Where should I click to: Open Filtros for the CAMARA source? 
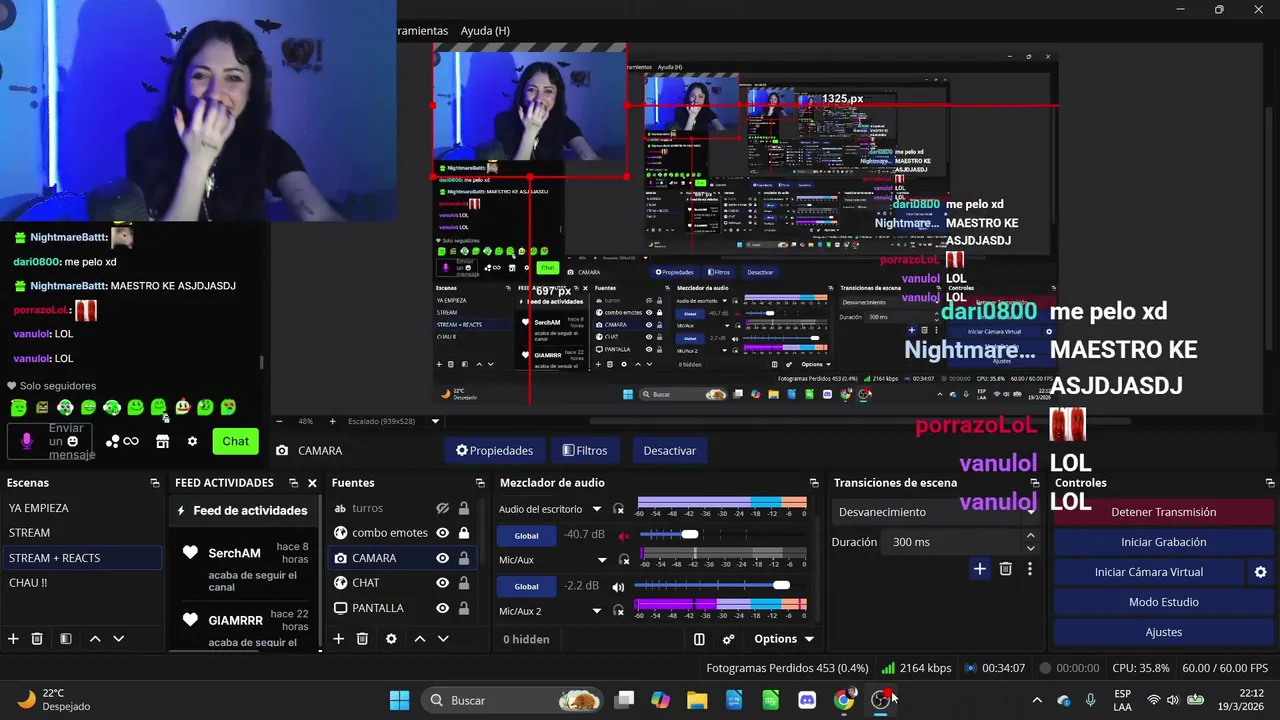585,451
